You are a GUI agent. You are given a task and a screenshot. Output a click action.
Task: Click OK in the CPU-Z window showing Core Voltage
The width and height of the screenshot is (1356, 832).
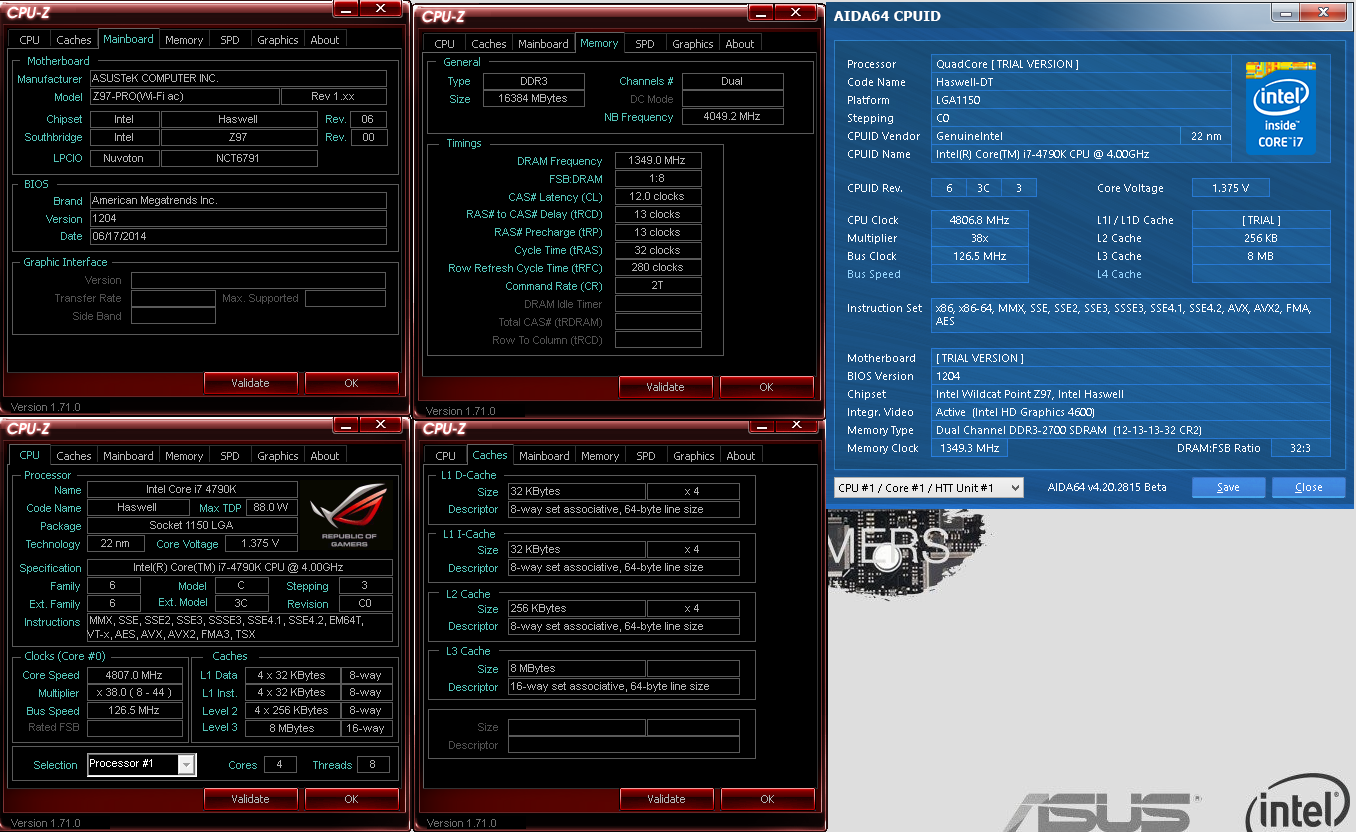351,799
